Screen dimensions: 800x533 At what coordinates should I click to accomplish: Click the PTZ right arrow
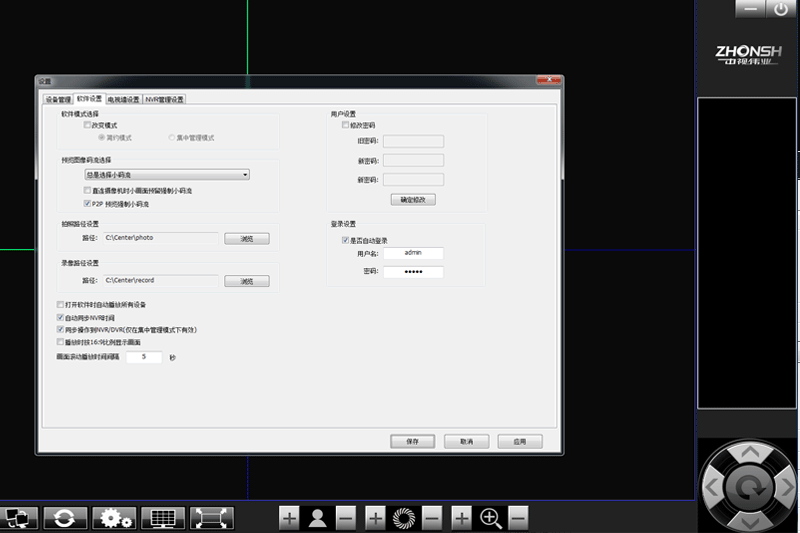[786, 488]
